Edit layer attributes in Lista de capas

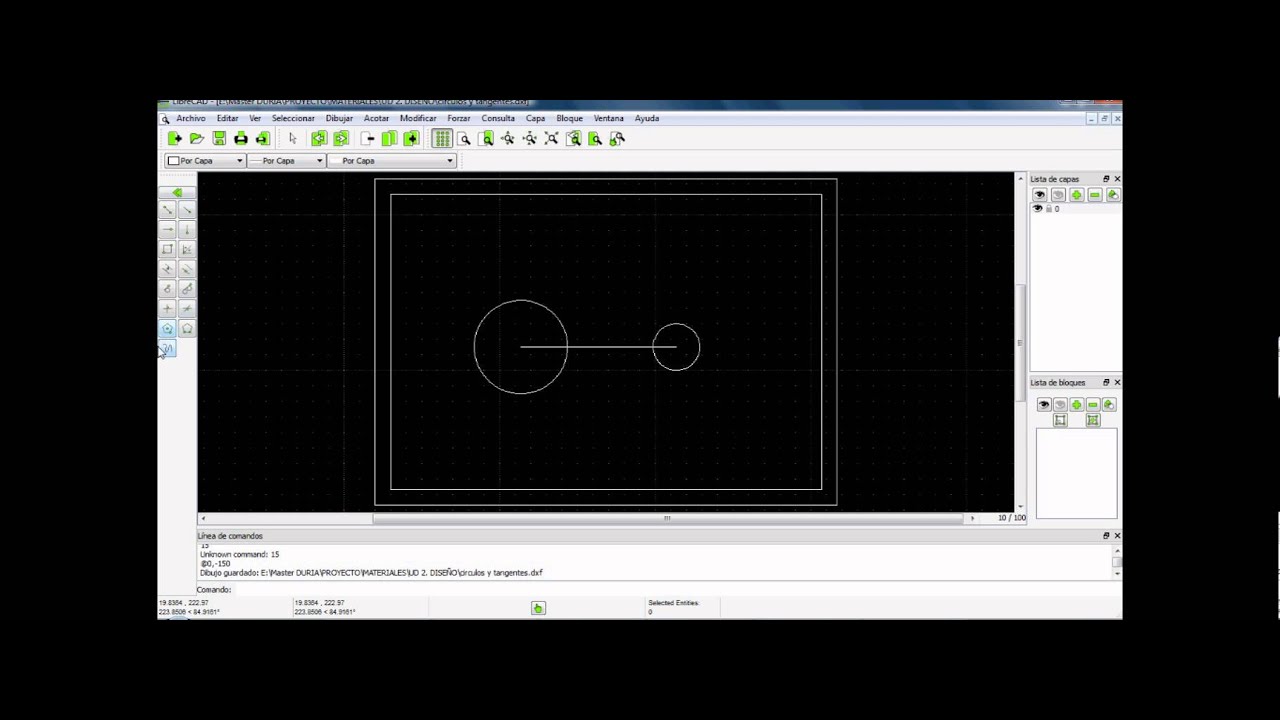(1112, 195)
